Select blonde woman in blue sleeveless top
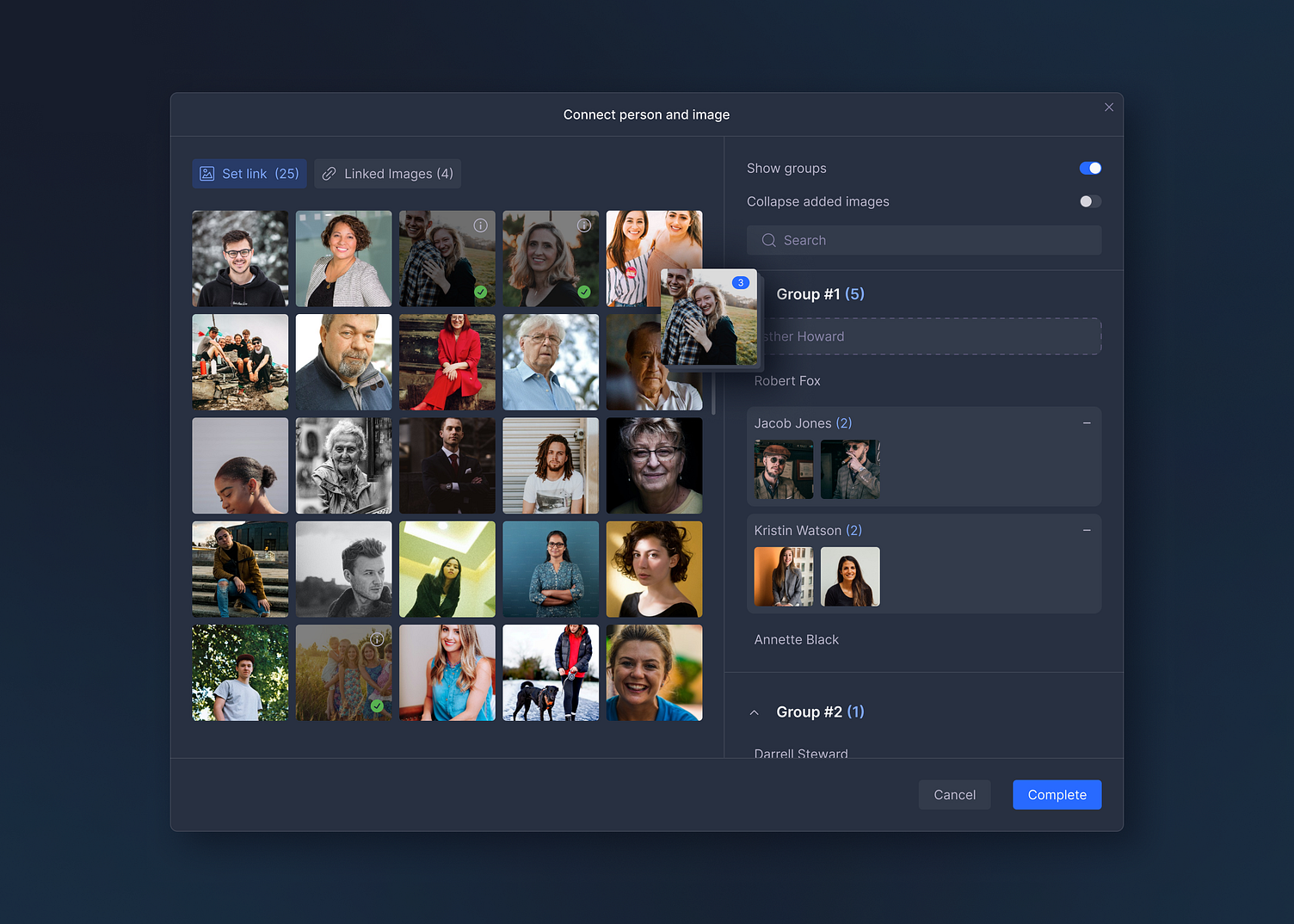This screenshot has height=924, width=1294. [447, 673]
